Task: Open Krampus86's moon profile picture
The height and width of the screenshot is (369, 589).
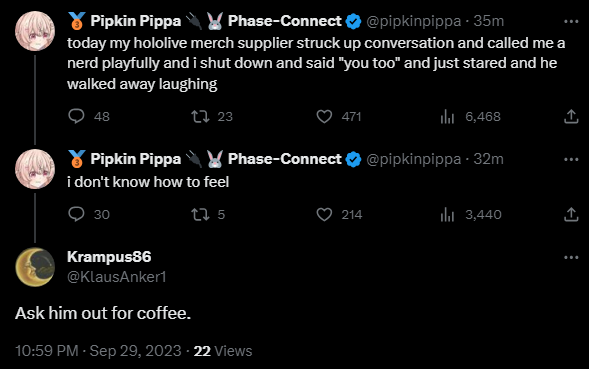Action: pyautogui.click(x=35, y=267)
